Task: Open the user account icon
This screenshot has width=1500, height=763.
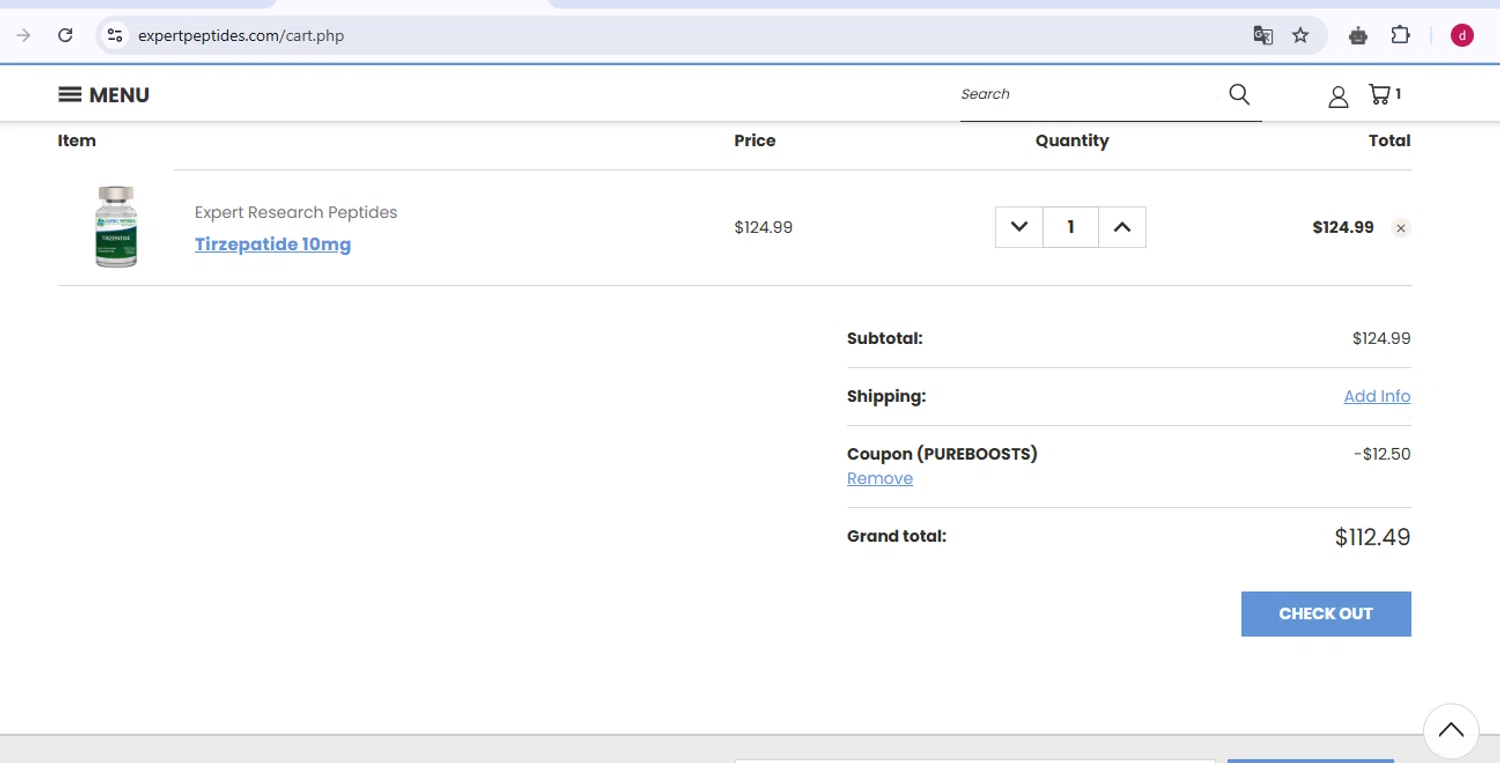Action: click(1338, 96)
